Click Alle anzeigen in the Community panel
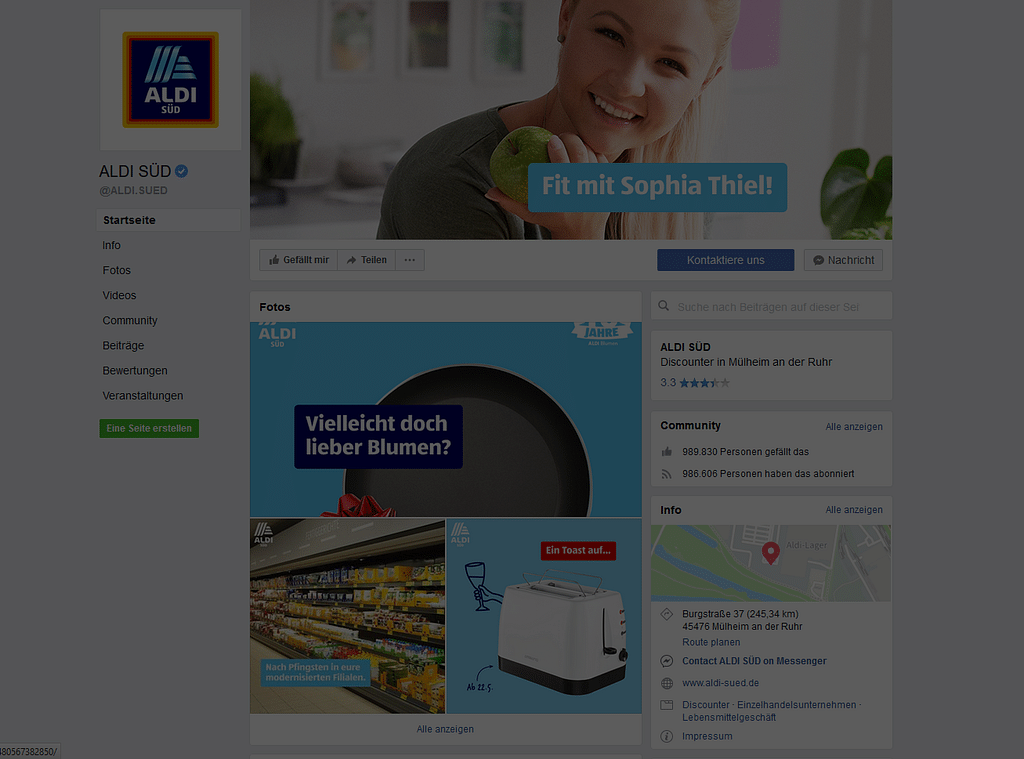Image resolution: width=1024 pixels, height=759 pixels. point(854,427)
